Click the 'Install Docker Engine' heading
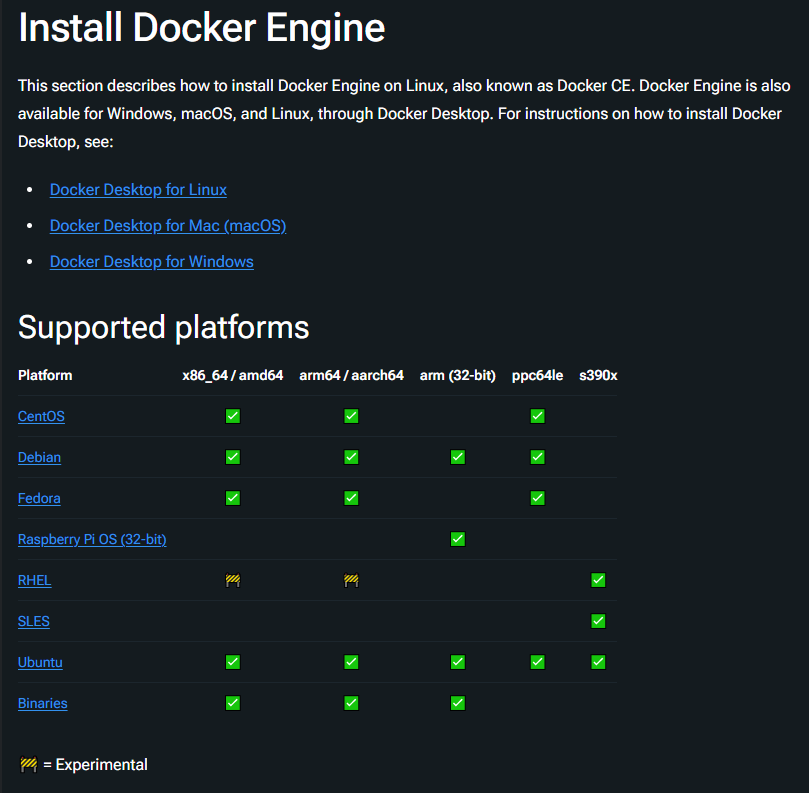 point(202,28)
